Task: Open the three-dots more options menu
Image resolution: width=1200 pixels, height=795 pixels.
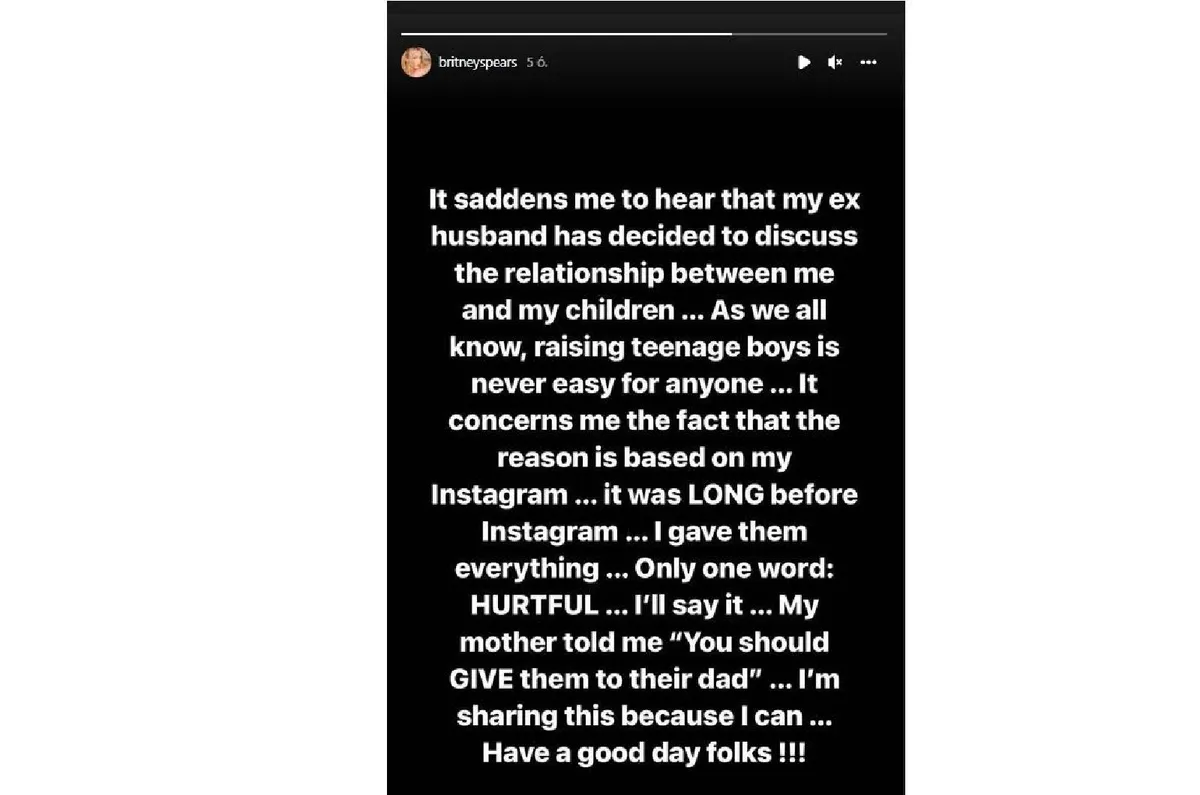Action: coord(868,62)
